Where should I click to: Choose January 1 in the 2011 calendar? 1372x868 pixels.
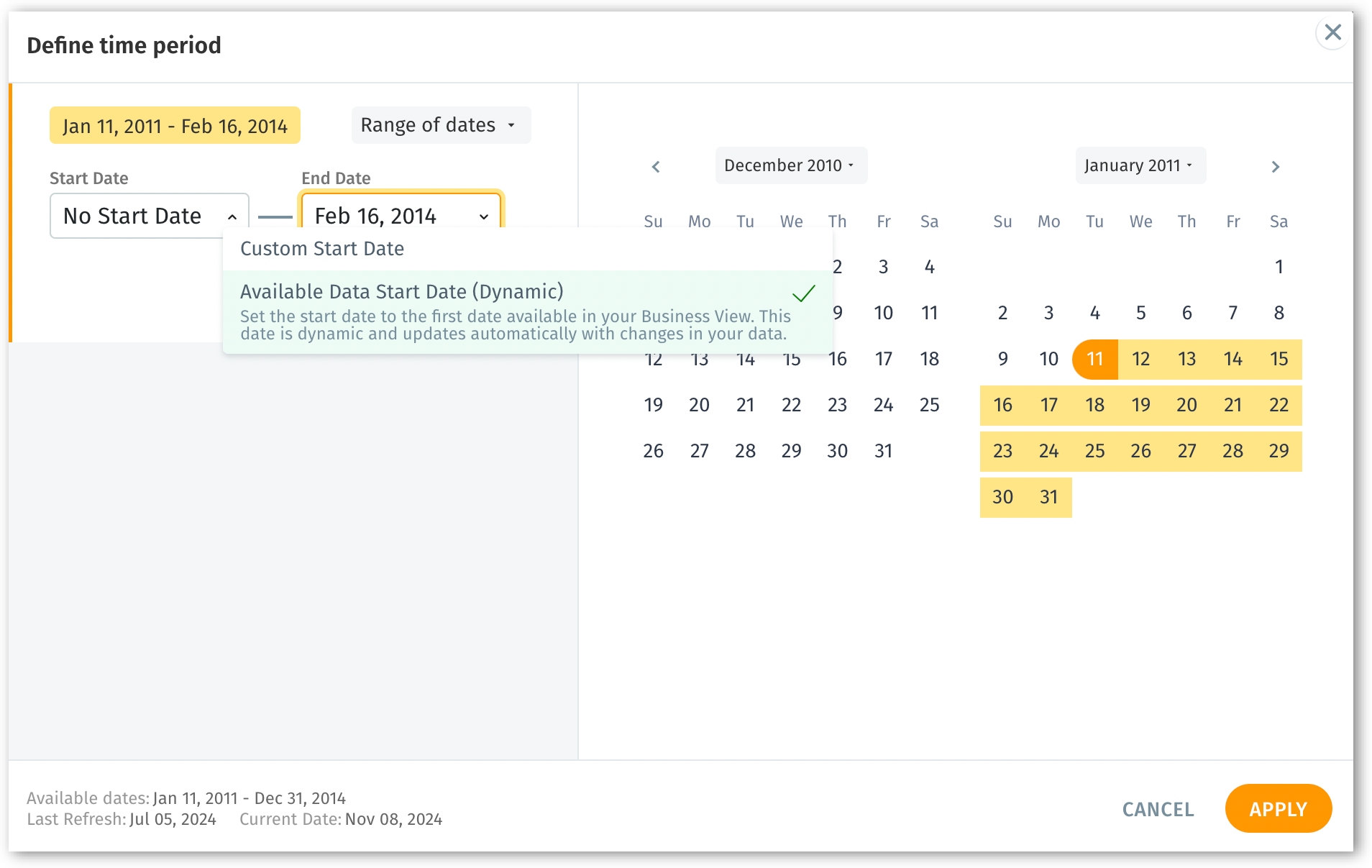[x=1279, y=267]
